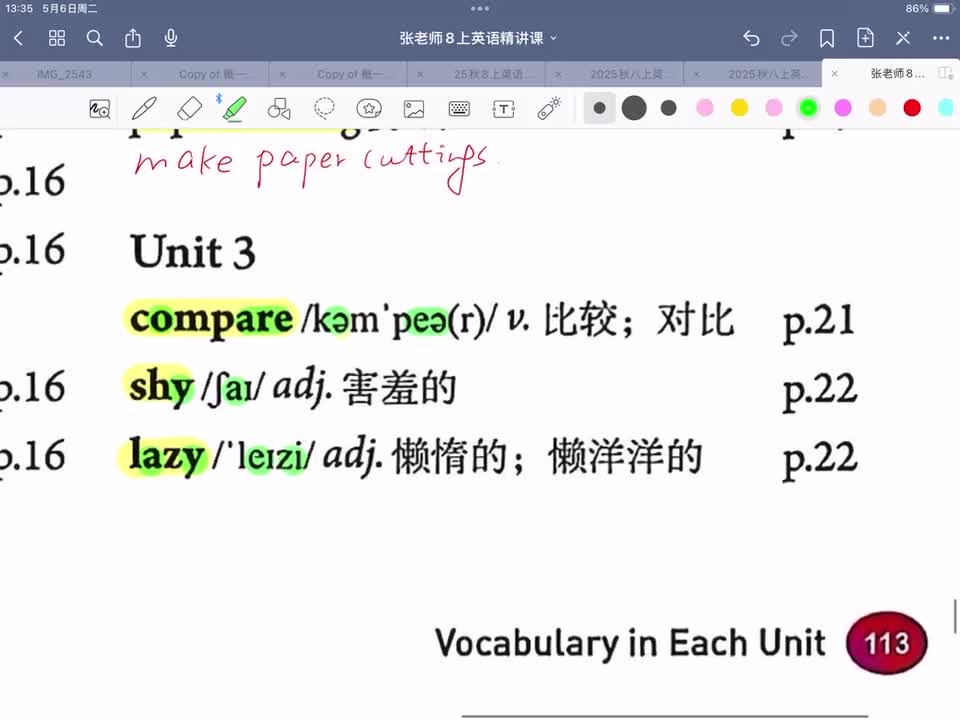The width and height of the screenshot is (960, 720).
Task: Tap page reference p.21 beside compare
Action: pos(819,321)
